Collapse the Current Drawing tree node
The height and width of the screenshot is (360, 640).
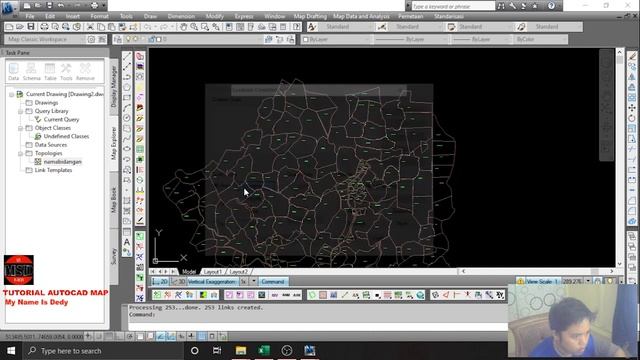coord(11,94)
